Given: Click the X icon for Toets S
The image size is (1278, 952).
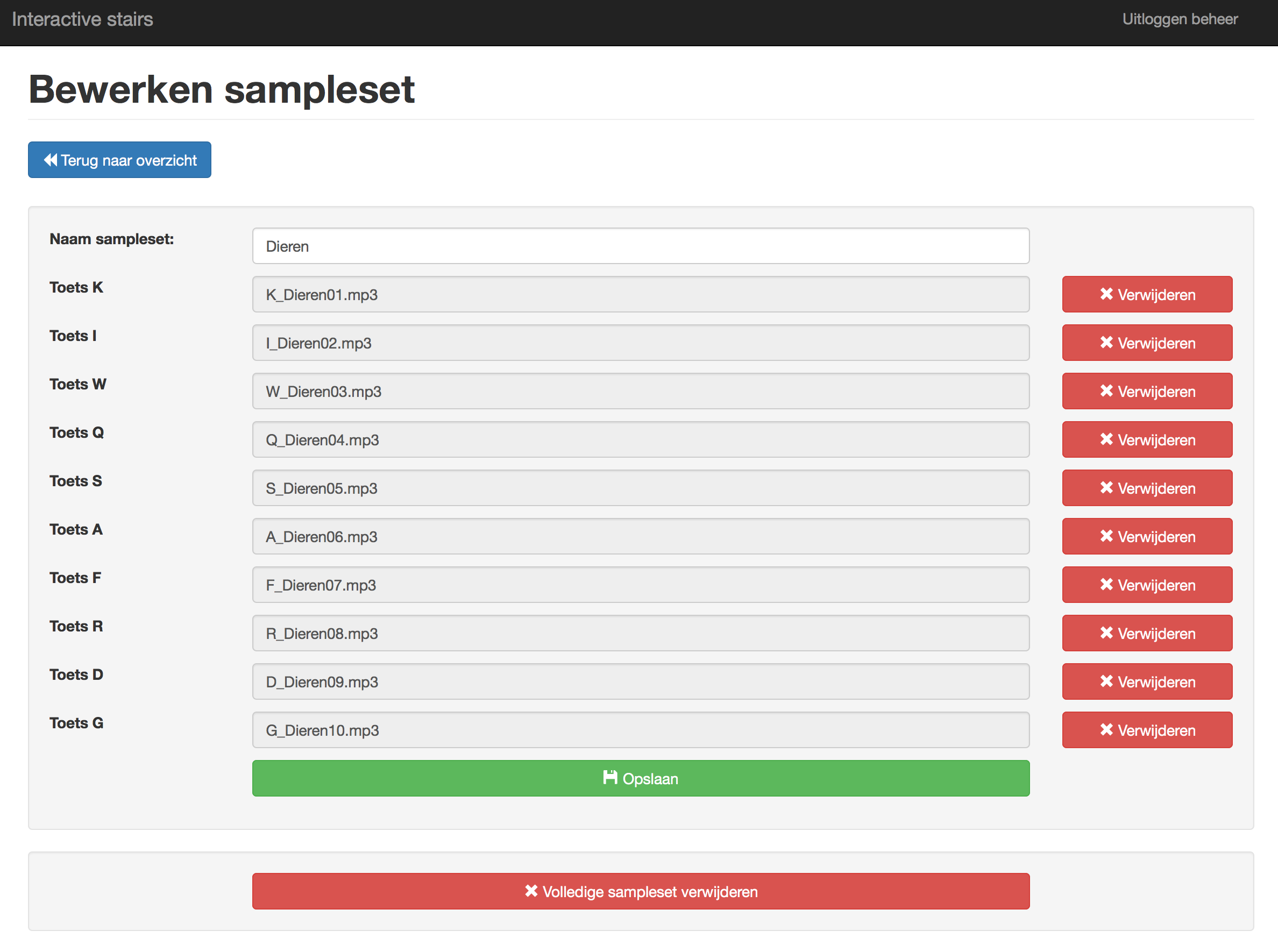Looking at the screenshot, I should pyautogui.click(x=1106, y=487).
